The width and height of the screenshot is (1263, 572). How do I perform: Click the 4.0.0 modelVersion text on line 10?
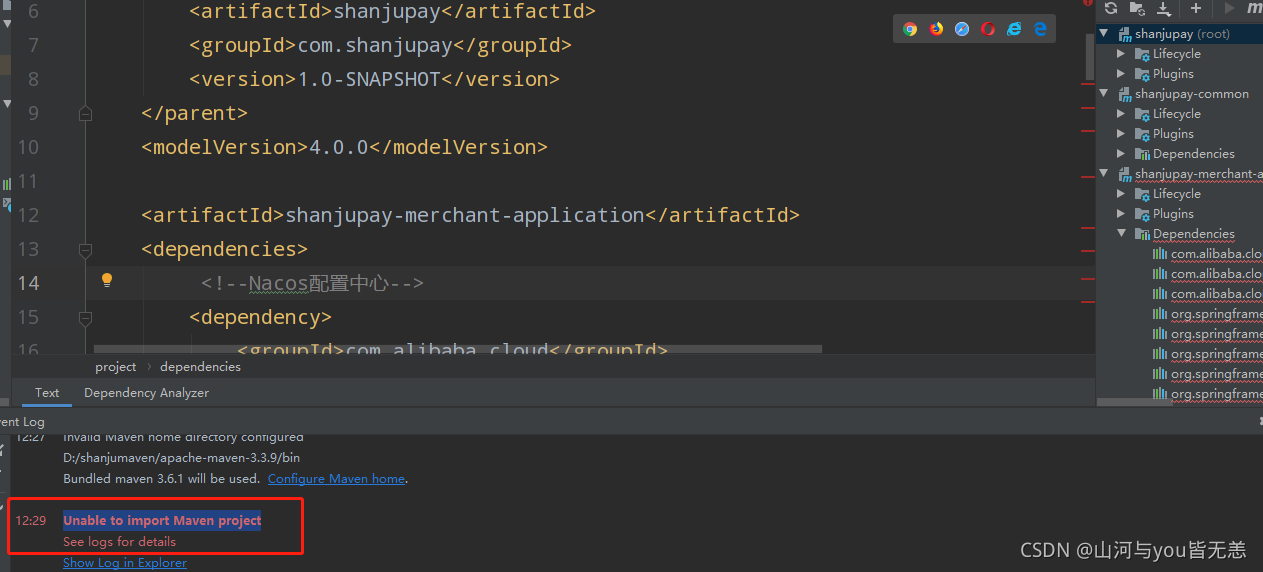click(x=339, y=147)
